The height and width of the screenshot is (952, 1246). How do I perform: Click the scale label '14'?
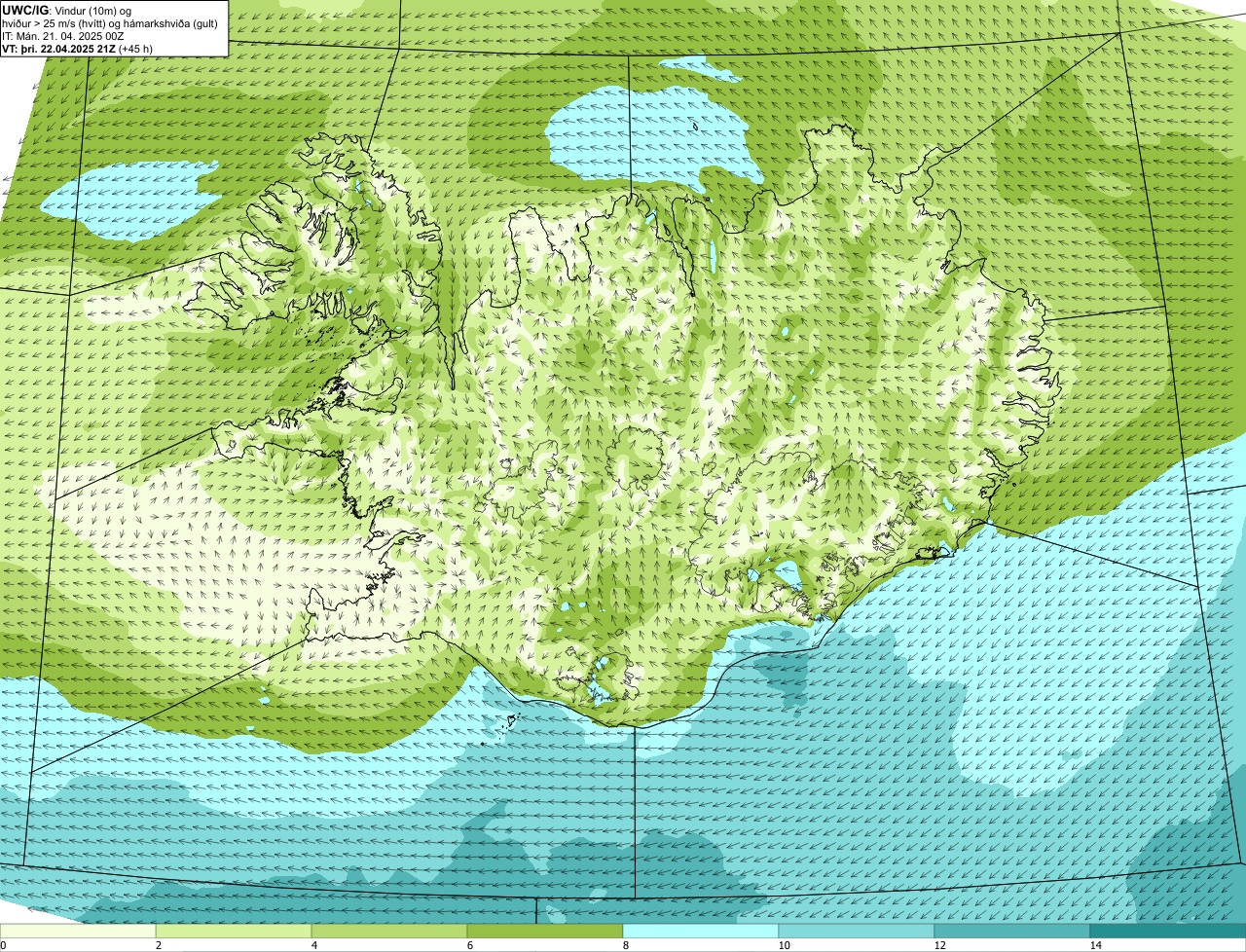(1095, 945)
